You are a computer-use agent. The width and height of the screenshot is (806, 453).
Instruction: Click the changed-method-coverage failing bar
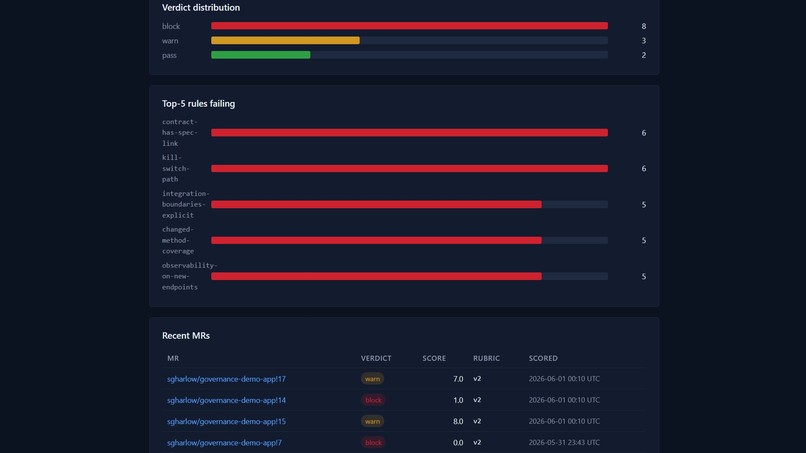376,240
